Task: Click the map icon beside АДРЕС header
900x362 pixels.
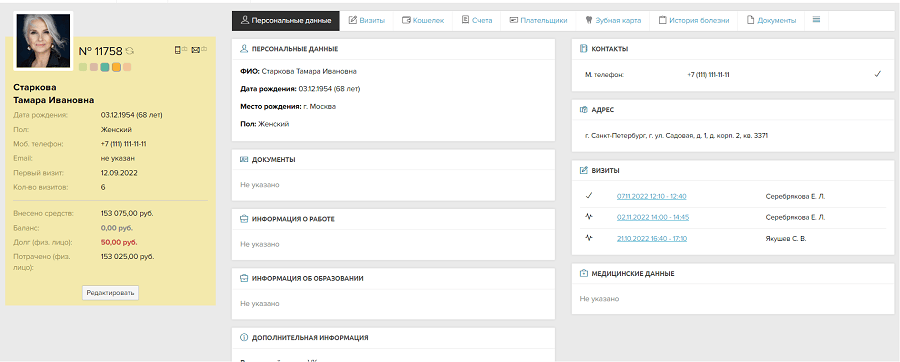Action: pos(584,110)
